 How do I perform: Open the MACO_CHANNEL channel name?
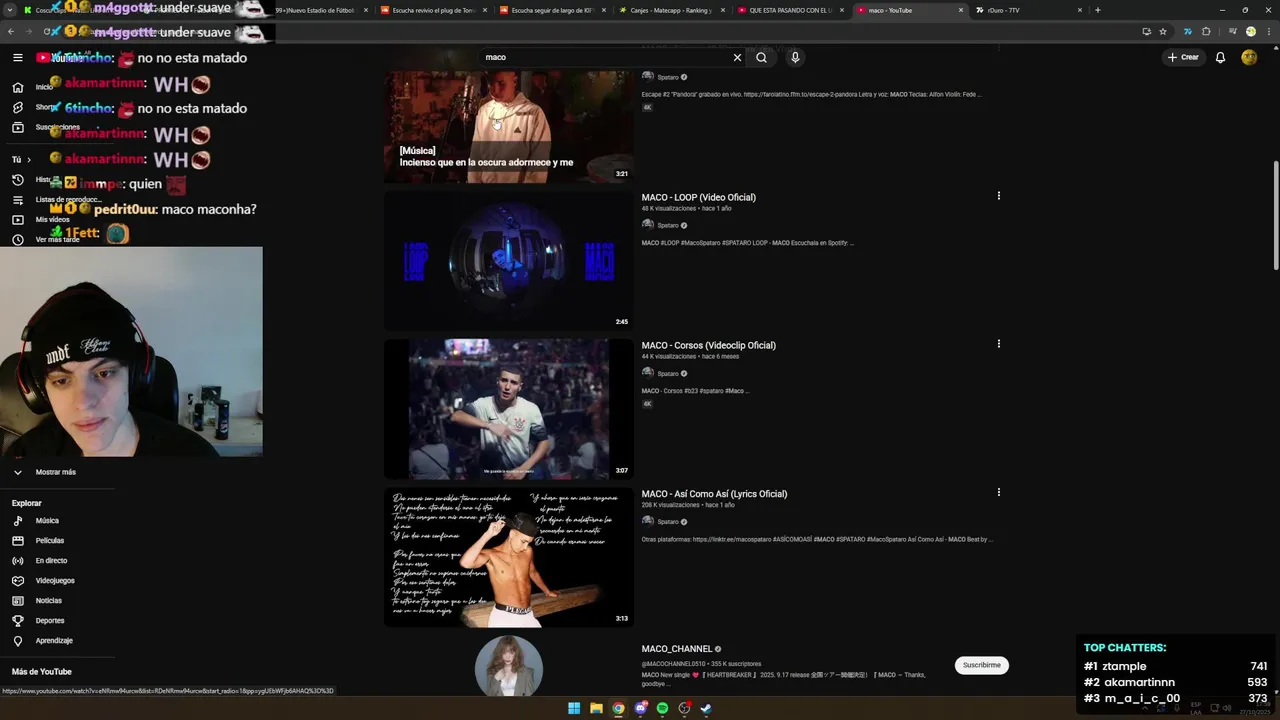[677, 649]
